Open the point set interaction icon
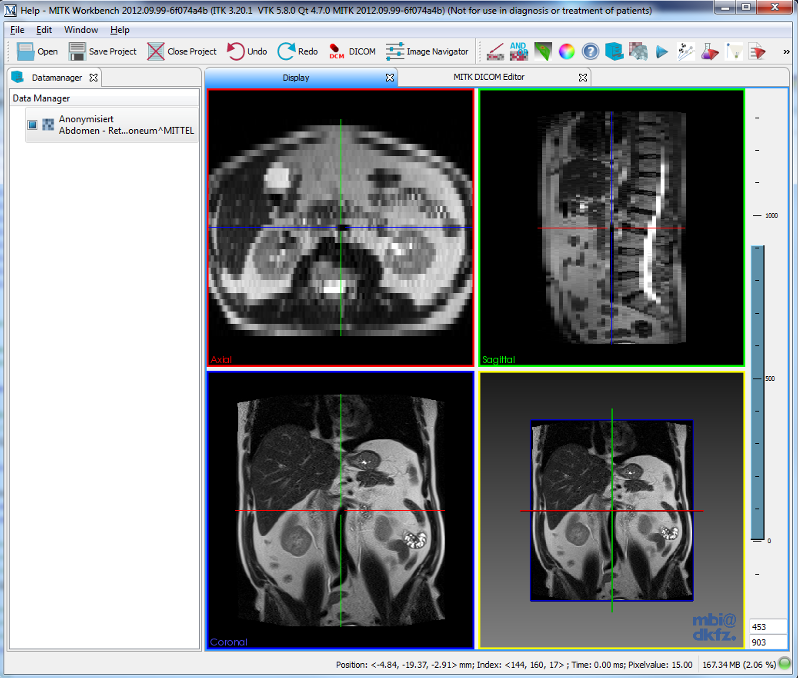The width and height of the screenshot is (798, 678). 686,51
